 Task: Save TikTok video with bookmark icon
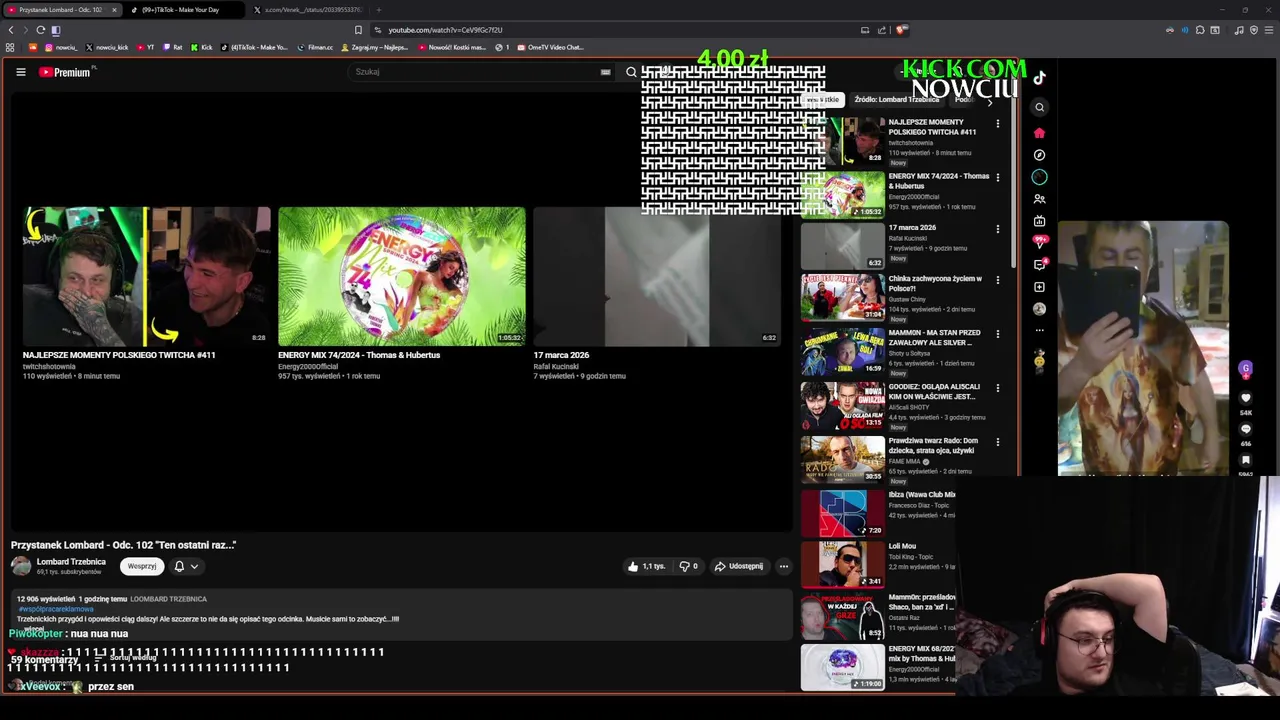tap(1245, 460)
